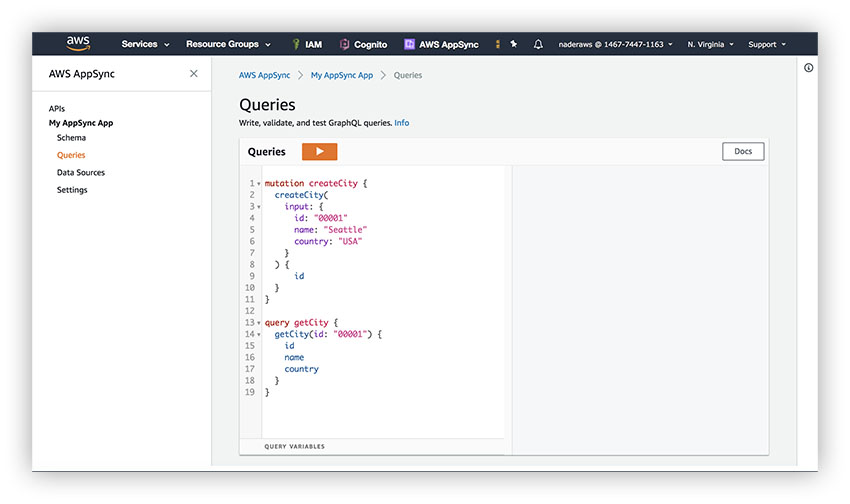This screenshot has width=850, height=504.
Task: Select APIs in the sidebar
Action: point(57,108)
